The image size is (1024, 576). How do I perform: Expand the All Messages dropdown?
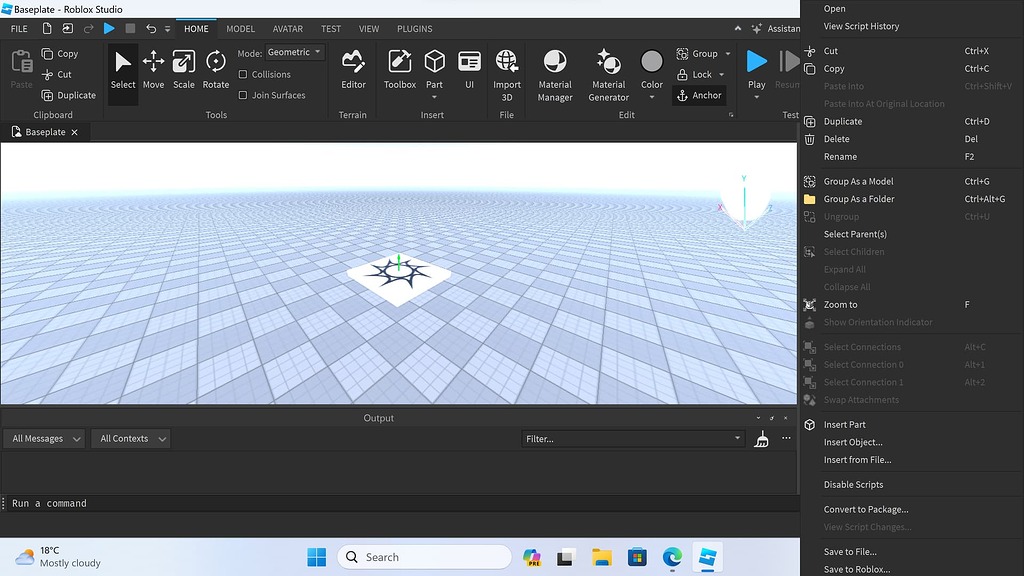pos(44,439)
